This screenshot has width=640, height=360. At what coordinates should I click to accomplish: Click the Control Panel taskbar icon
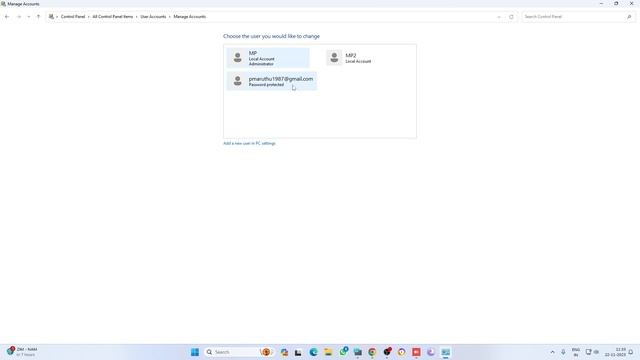[446, 352]
